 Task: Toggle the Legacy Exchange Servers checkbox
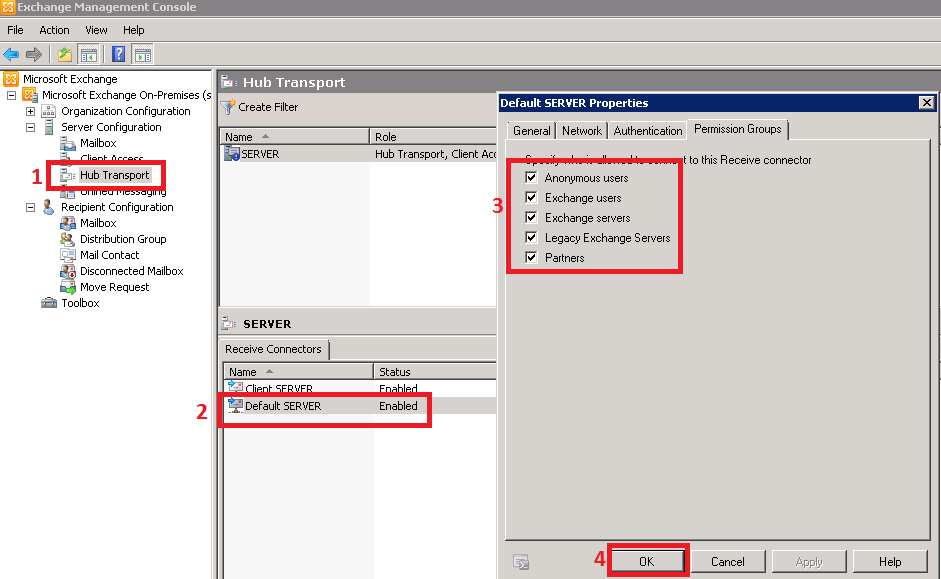(532, 238)
